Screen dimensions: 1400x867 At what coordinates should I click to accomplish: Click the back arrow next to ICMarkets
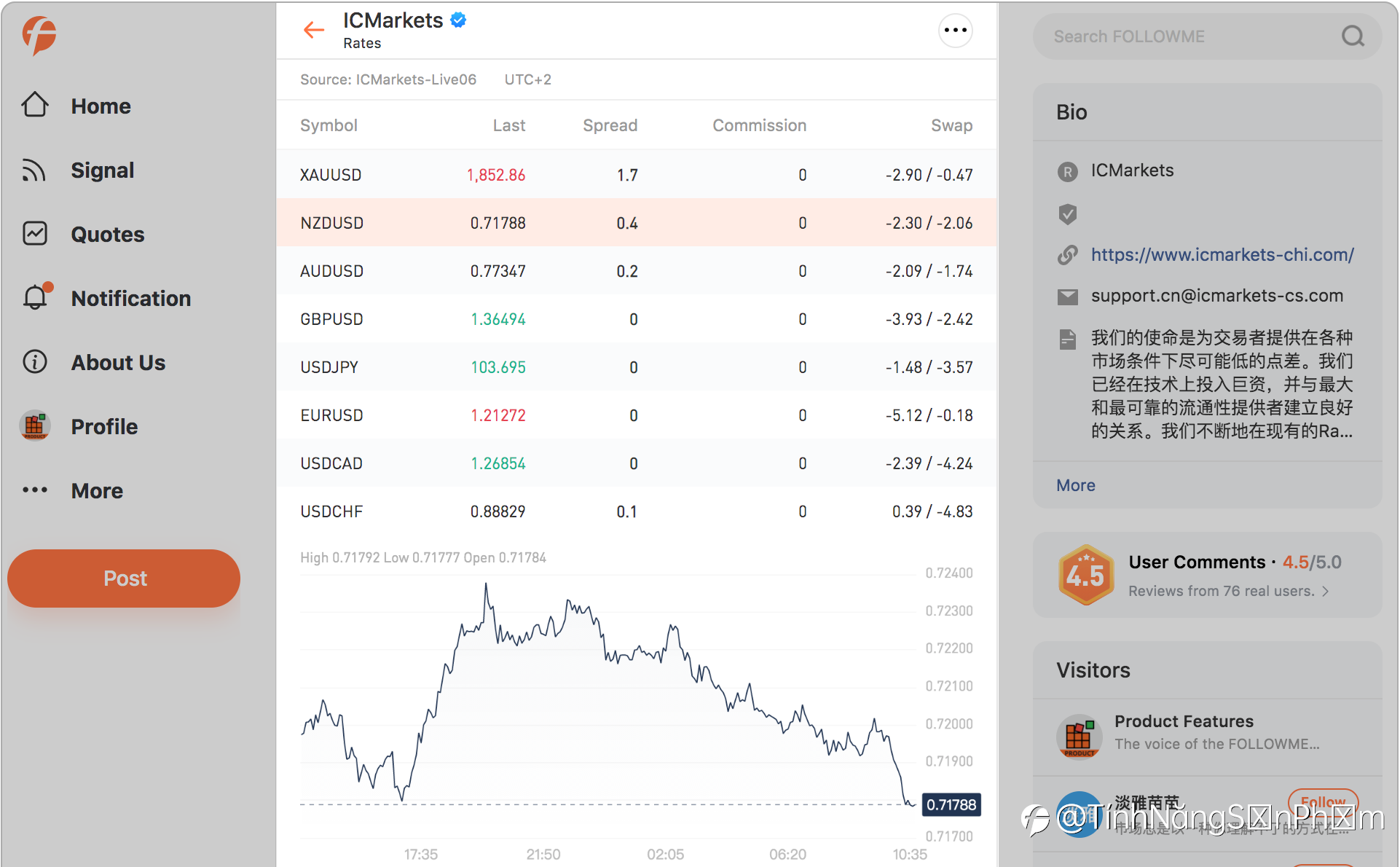point(314,30)
